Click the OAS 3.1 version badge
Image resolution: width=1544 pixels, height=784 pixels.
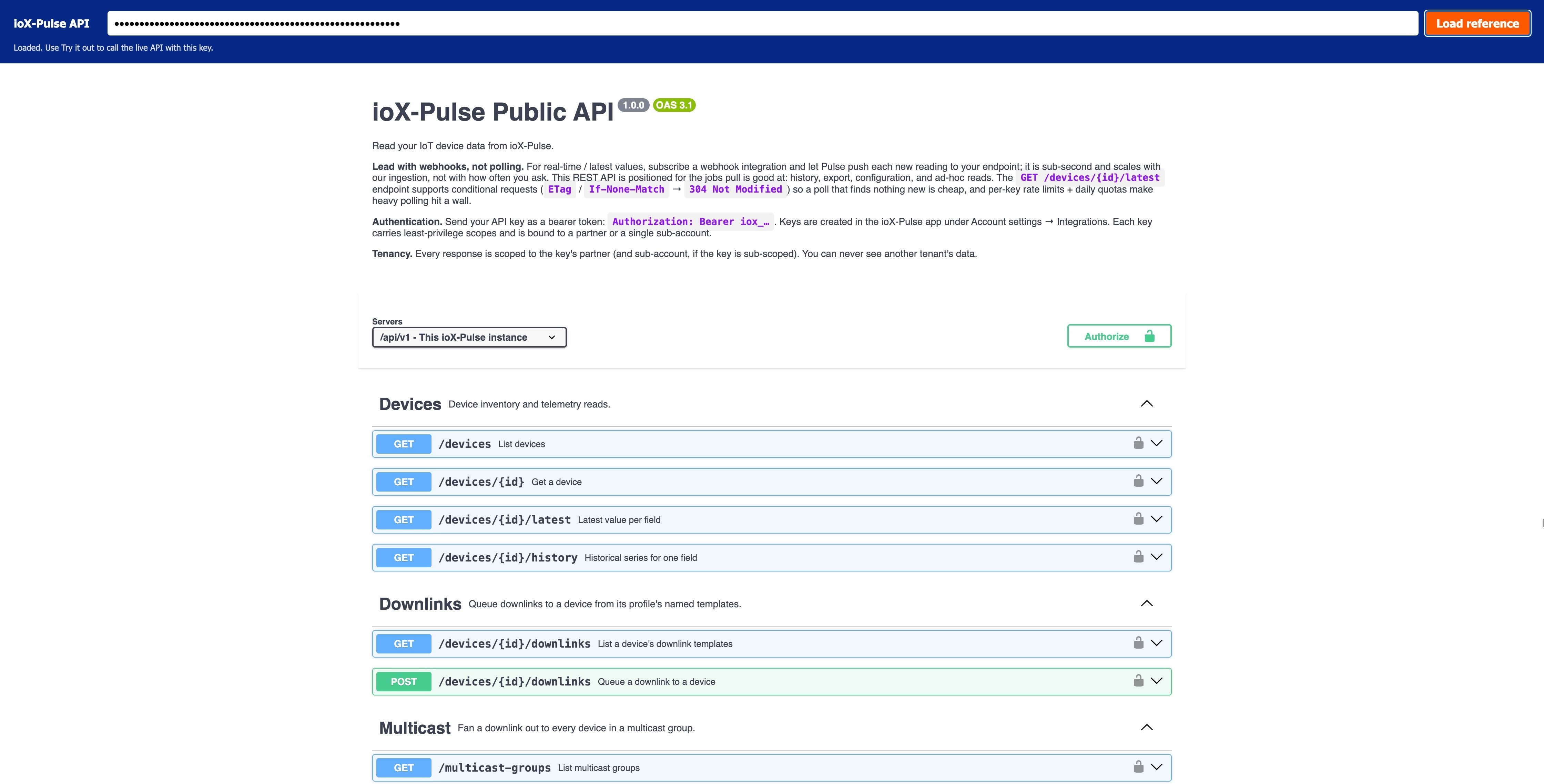pyautogui.click(x=674, y=105)
